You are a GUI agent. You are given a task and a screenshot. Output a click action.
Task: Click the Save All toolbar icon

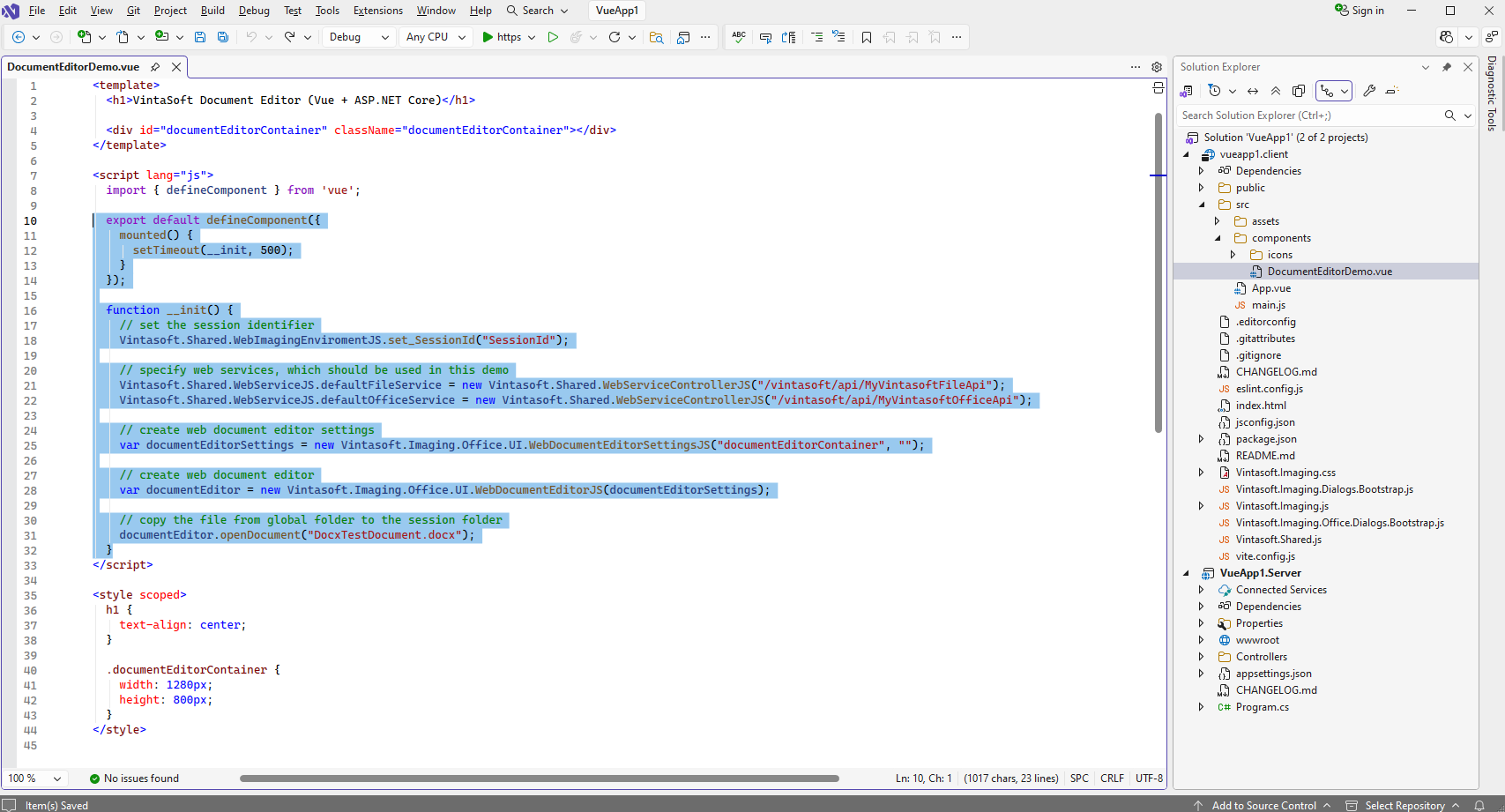click(223, 37)
